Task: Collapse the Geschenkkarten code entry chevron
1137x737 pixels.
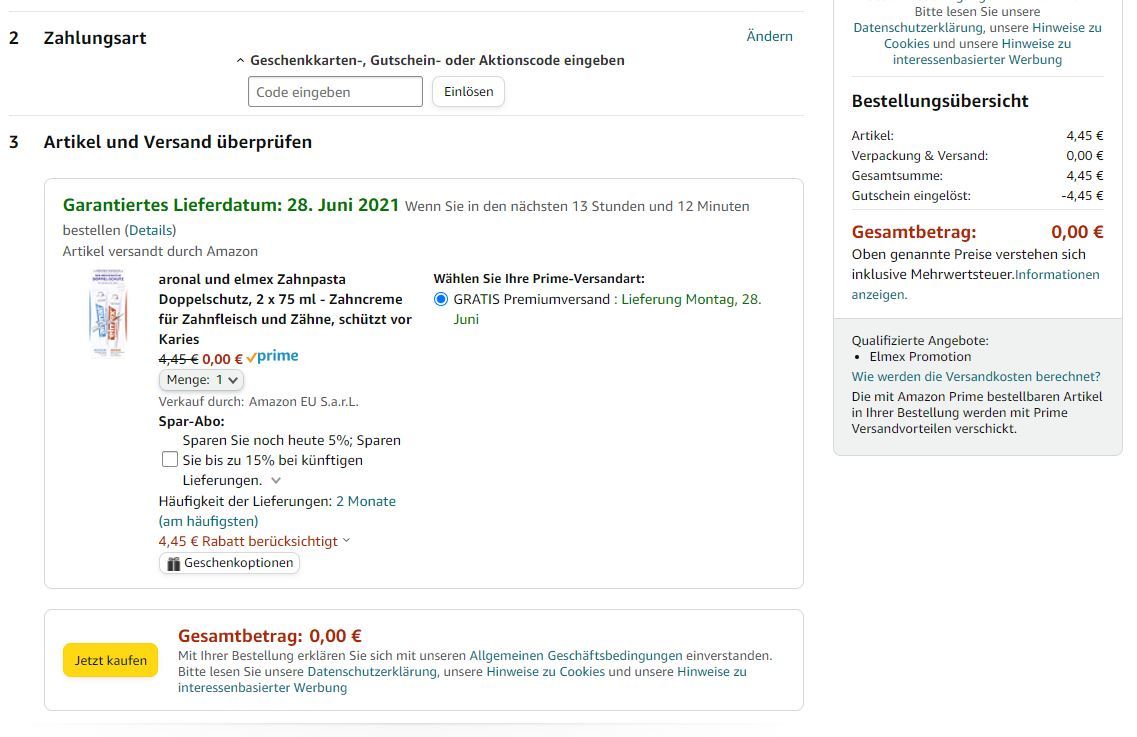Action: [x=240, y=61]
